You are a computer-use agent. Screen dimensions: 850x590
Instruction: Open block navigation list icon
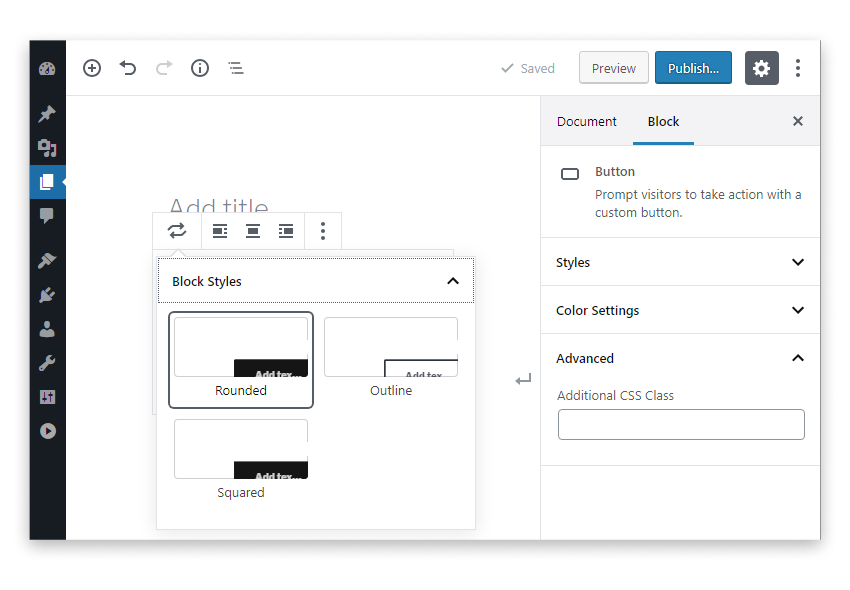click(236, 68)
